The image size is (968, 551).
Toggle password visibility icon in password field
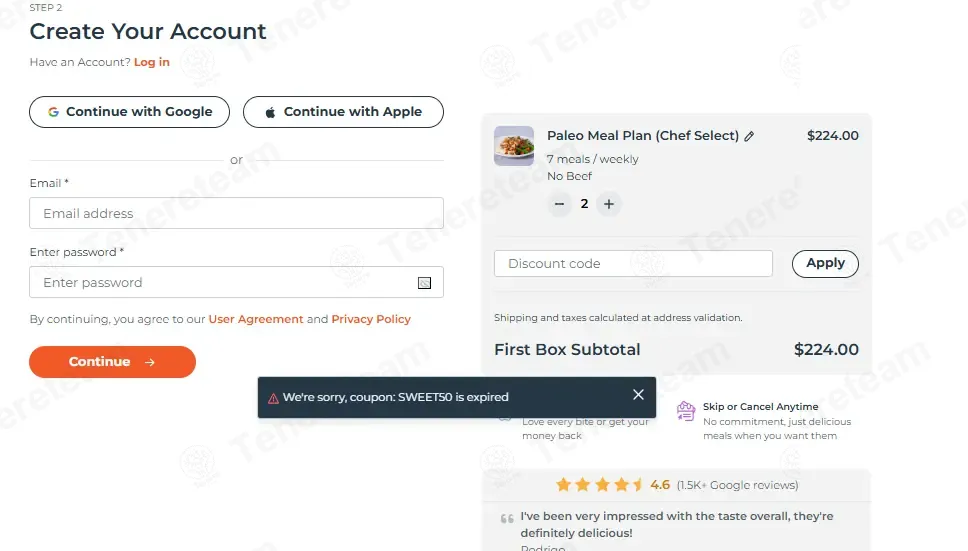tap(424, 283)
